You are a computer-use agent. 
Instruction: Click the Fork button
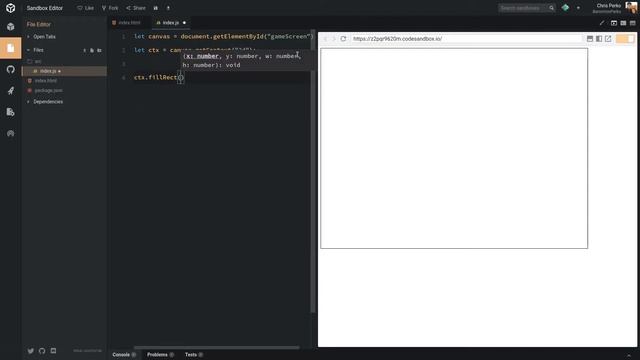coord(110,8)
